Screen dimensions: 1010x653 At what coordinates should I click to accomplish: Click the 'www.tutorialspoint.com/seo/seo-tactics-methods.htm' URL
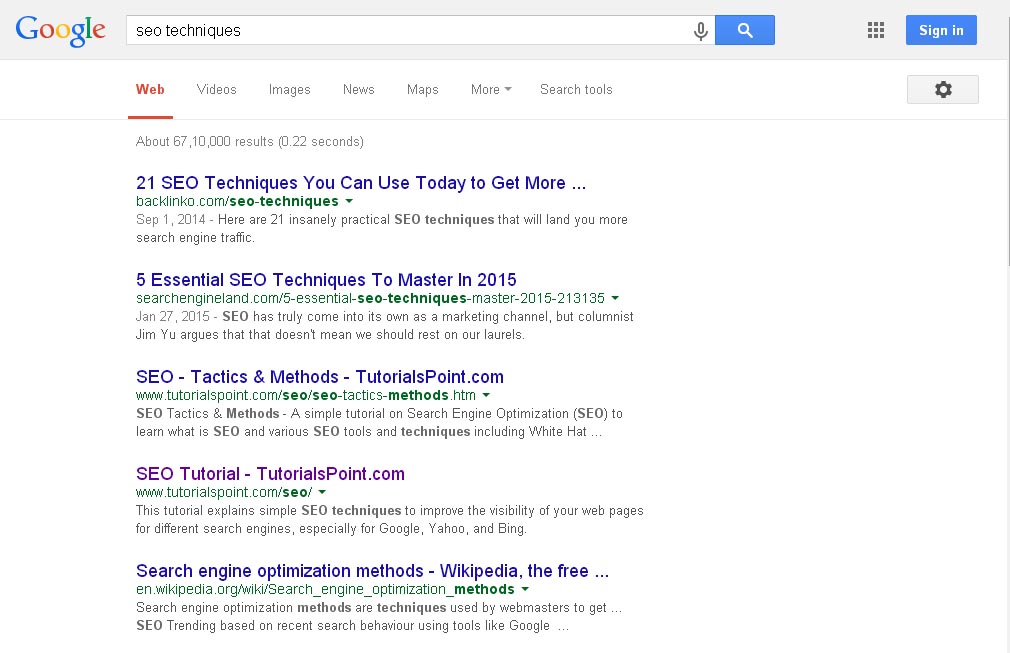[x=306, y=395]
